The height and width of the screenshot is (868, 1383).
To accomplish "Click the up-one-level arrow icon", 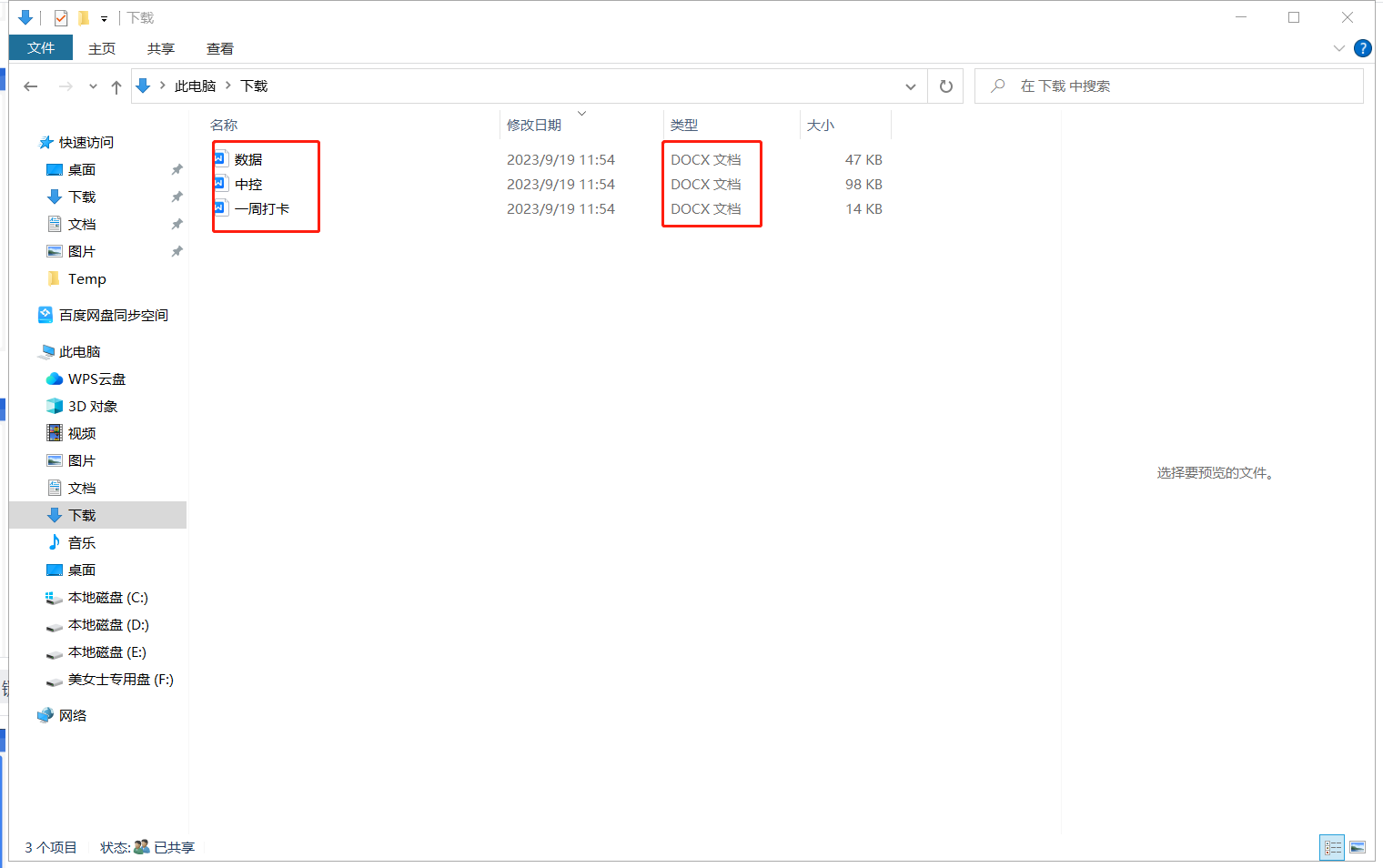I will pos(116,86).
